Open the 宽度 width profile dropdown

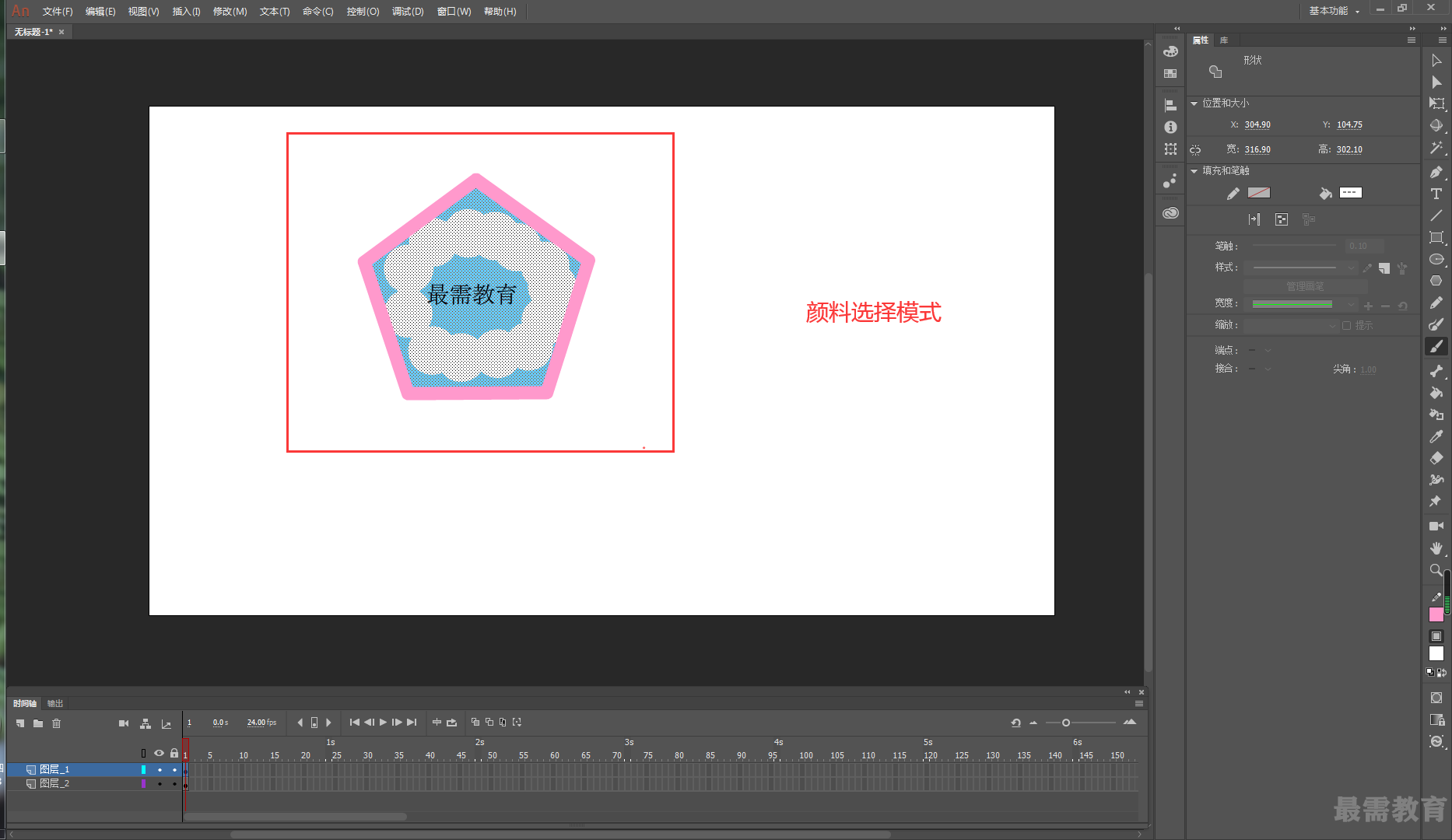click(1300, 304)
